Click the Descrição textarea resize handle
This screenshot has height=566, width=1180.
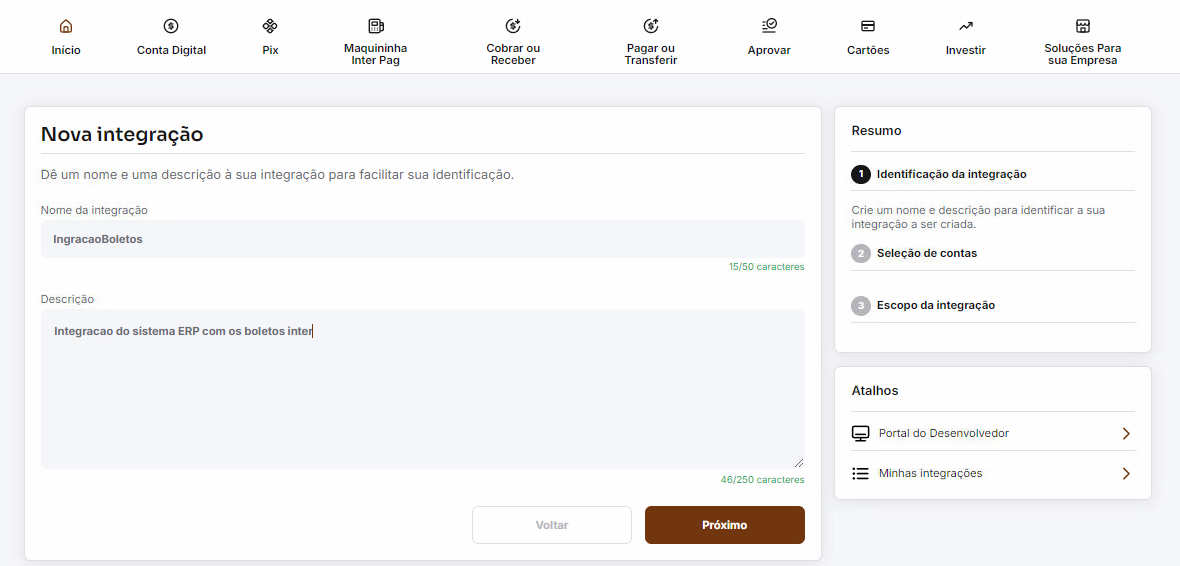799,463
